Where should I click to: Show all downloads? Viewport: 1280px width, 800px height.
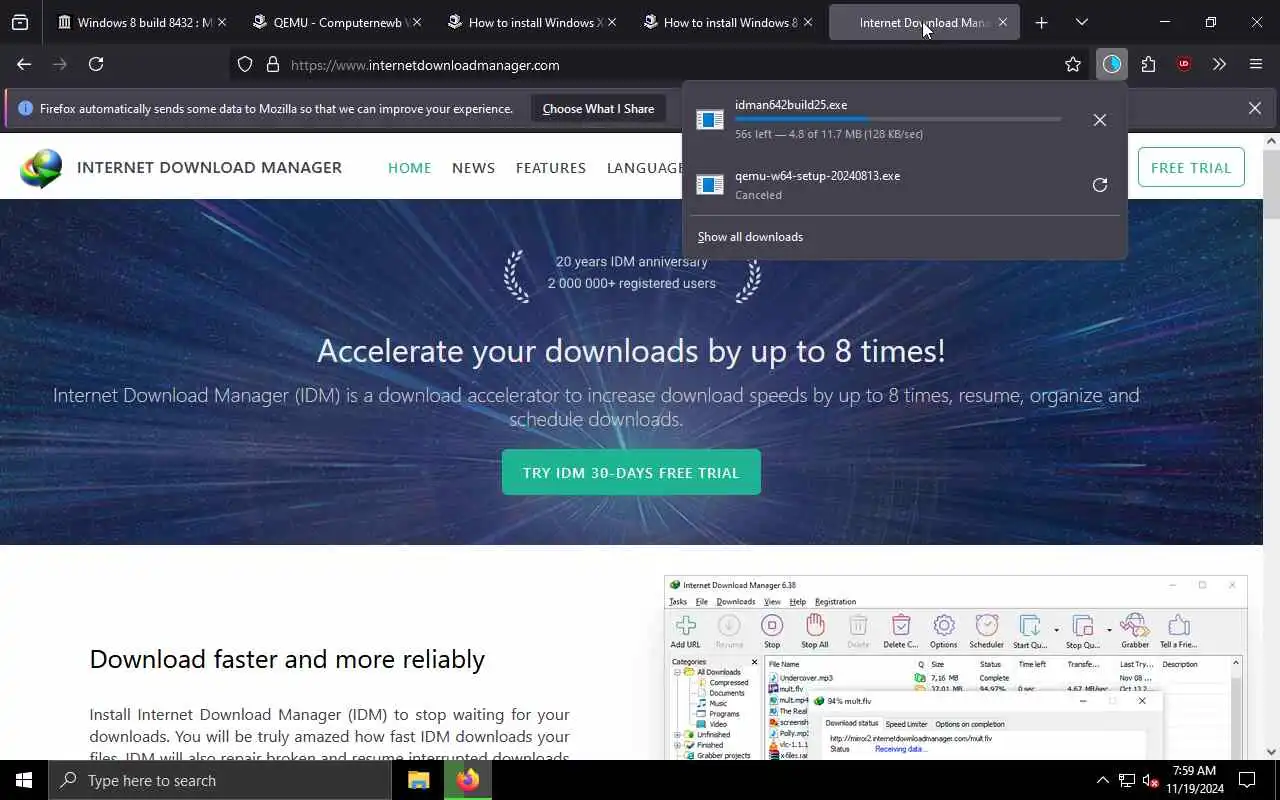[750, 237]
